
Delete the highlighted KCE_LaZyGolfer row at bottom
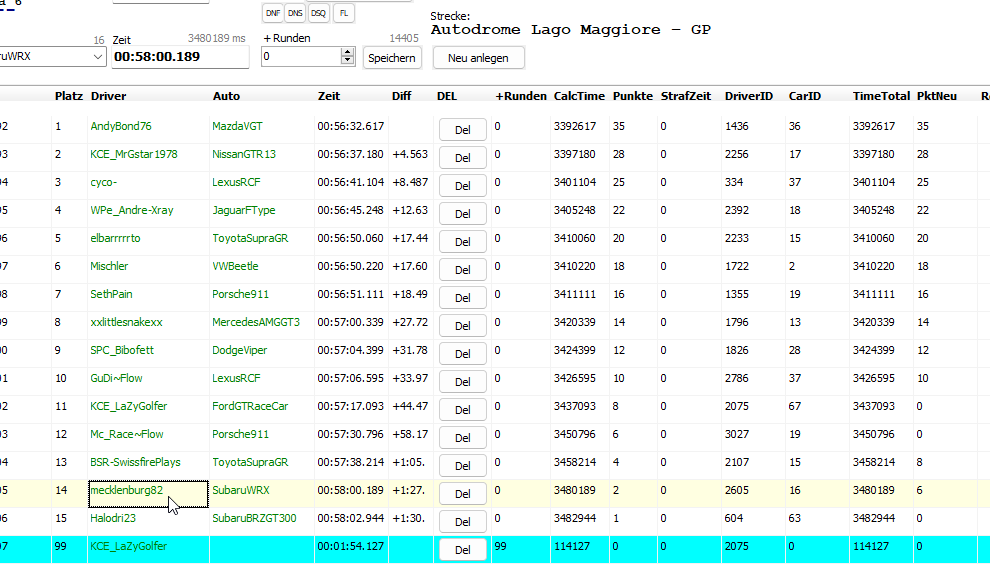[462, 549]
